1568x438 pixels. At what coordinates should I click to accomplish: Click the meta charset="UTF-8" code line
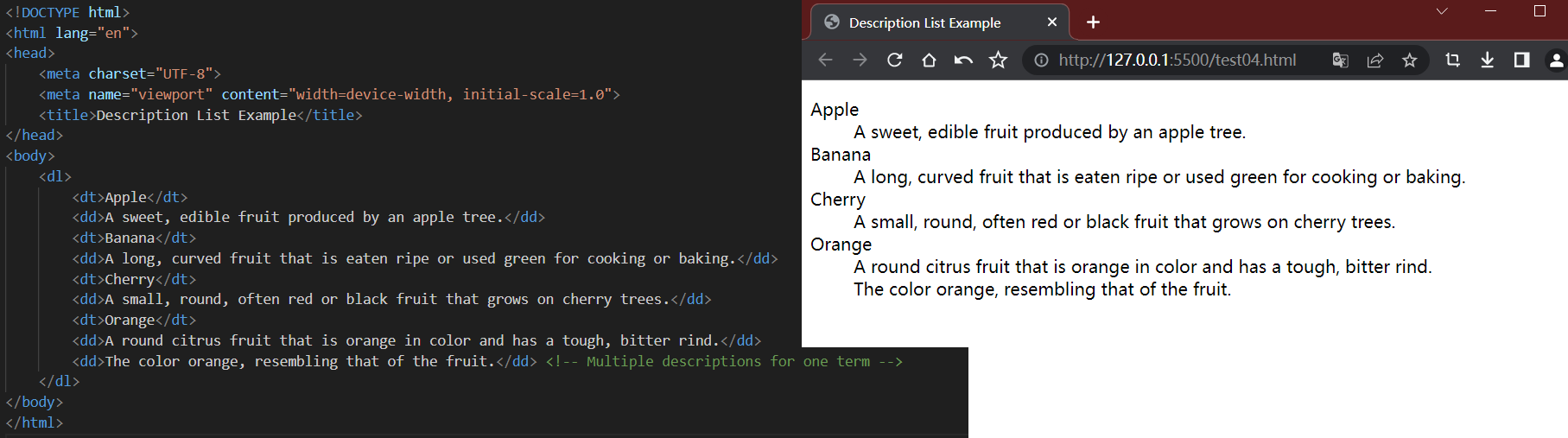(x=130, y=73)
